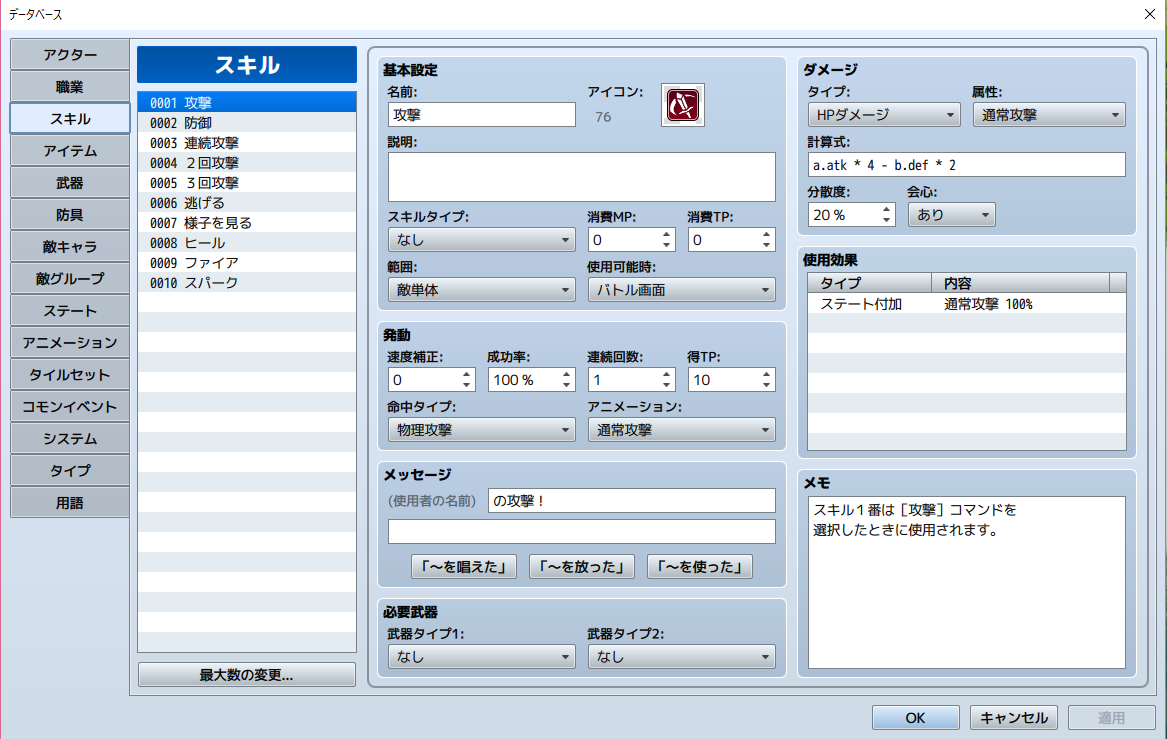This screenshot has width=1167, height=739.
Task: Insert the 「～を唱えた」 message template
Action: (x=464, y=567)
